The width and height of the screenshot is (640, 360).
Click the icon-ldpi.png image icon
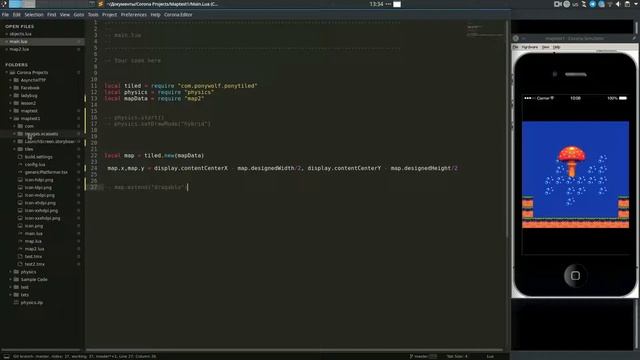20,188
